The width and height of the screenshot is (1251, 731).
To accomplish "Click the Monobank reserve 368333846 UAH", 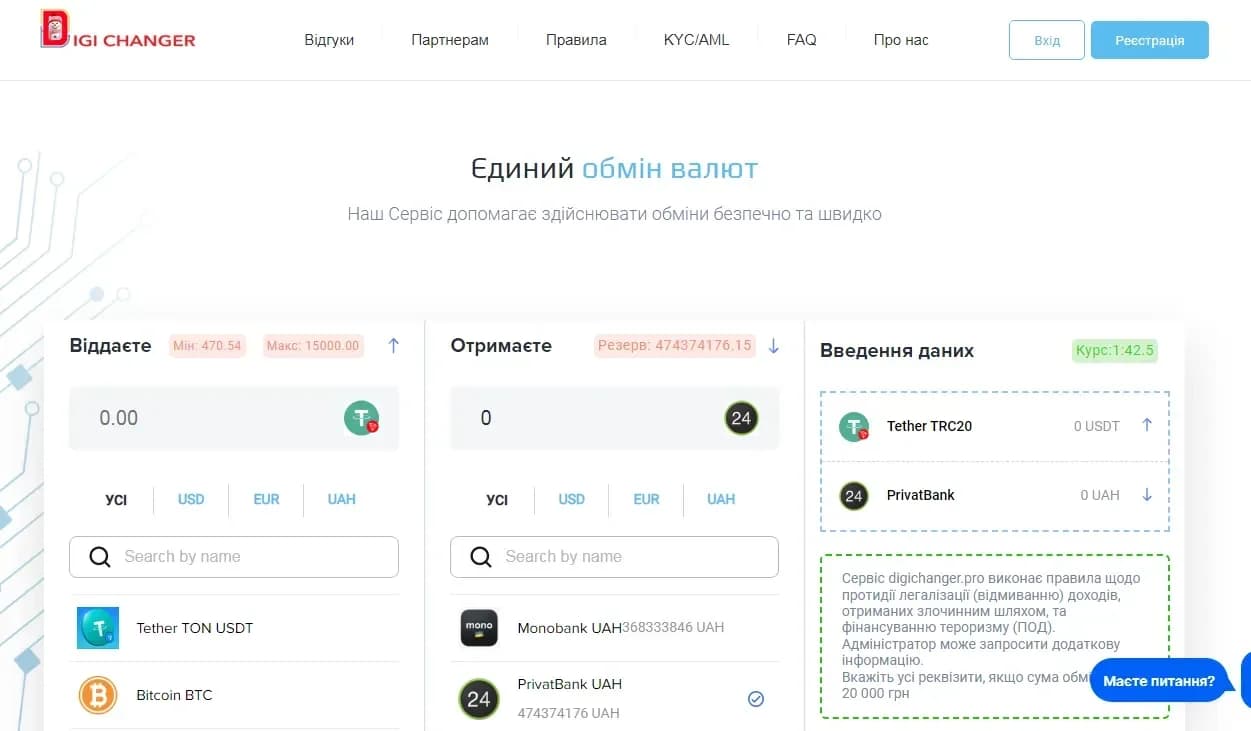I will point(673,628).
